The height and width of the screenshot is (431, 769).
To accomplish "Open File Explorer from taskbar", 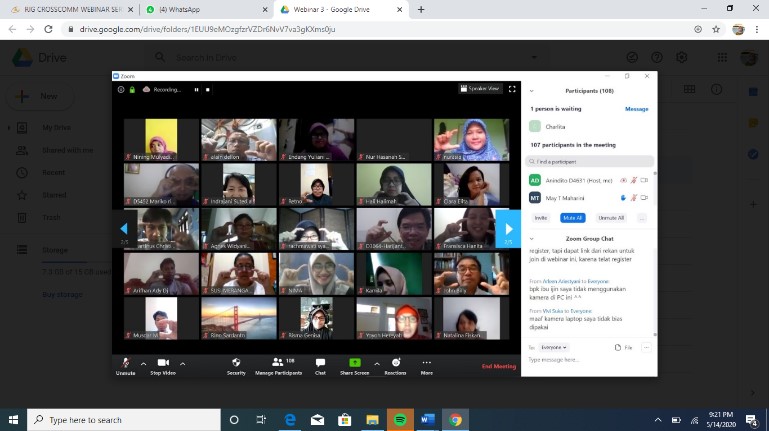I will click(372, 420).
